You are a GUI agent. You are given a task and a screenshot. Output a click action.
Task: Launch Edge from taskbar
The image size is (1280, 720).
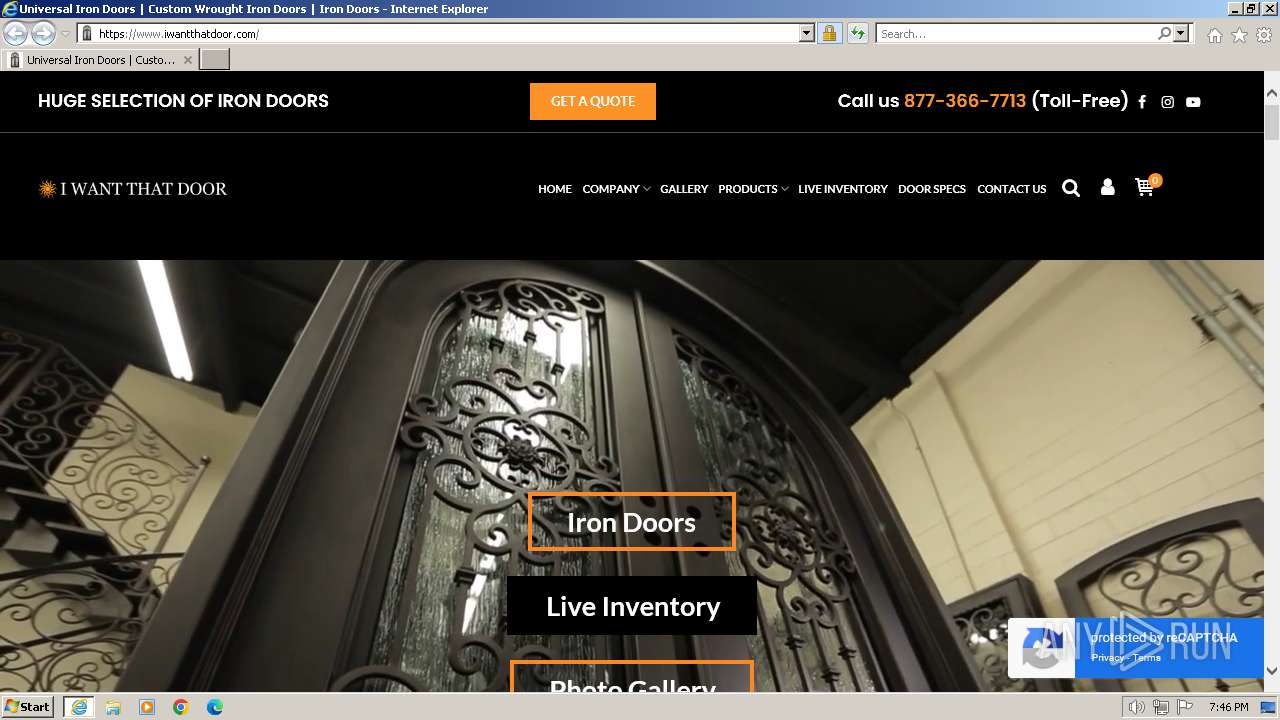(215, 707)
